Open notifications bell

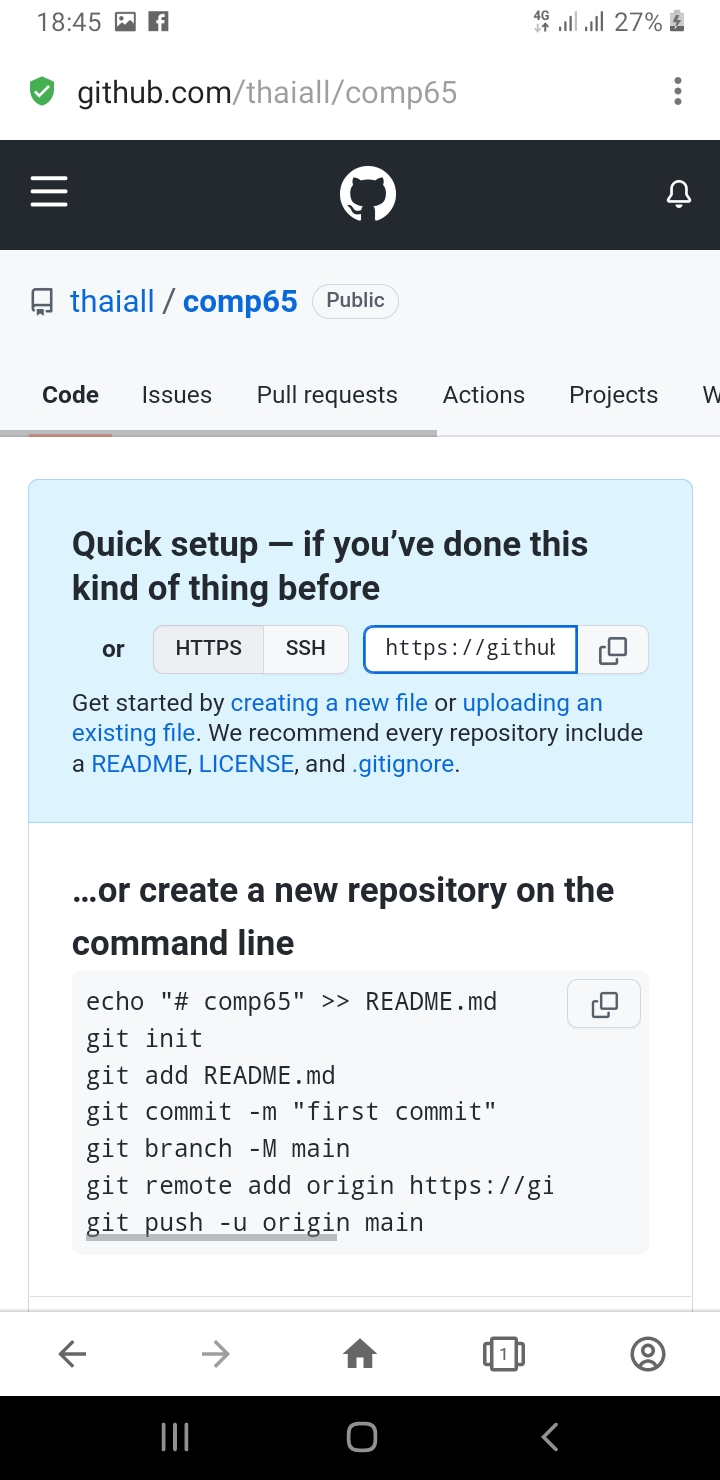pyautogui.click(x=679, y=194)
